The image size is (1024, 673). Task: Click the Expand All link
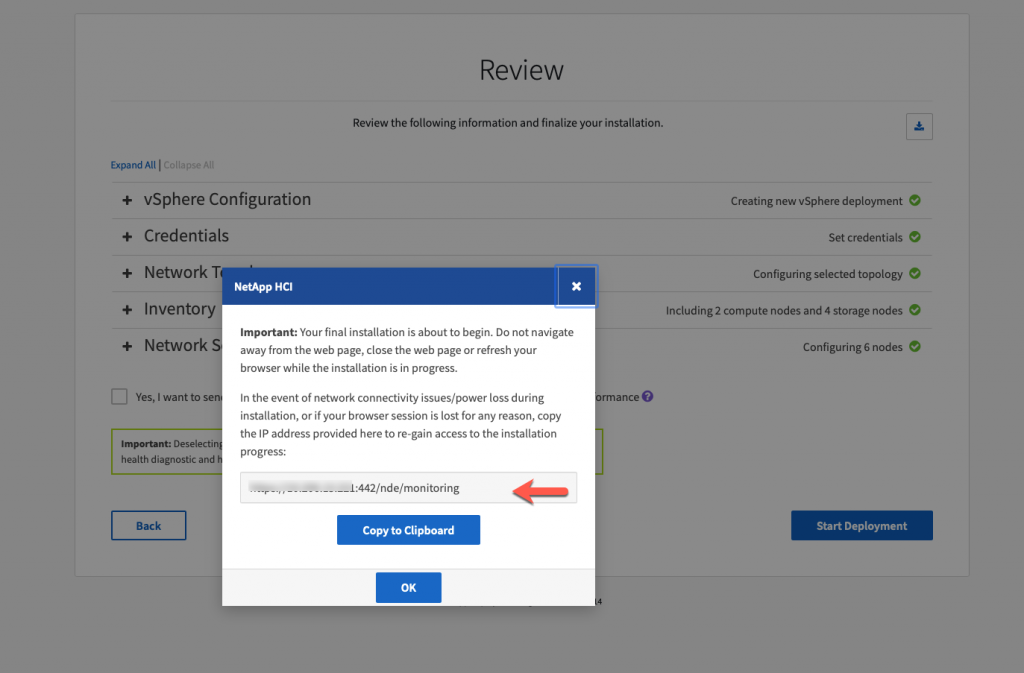point(133,165)
